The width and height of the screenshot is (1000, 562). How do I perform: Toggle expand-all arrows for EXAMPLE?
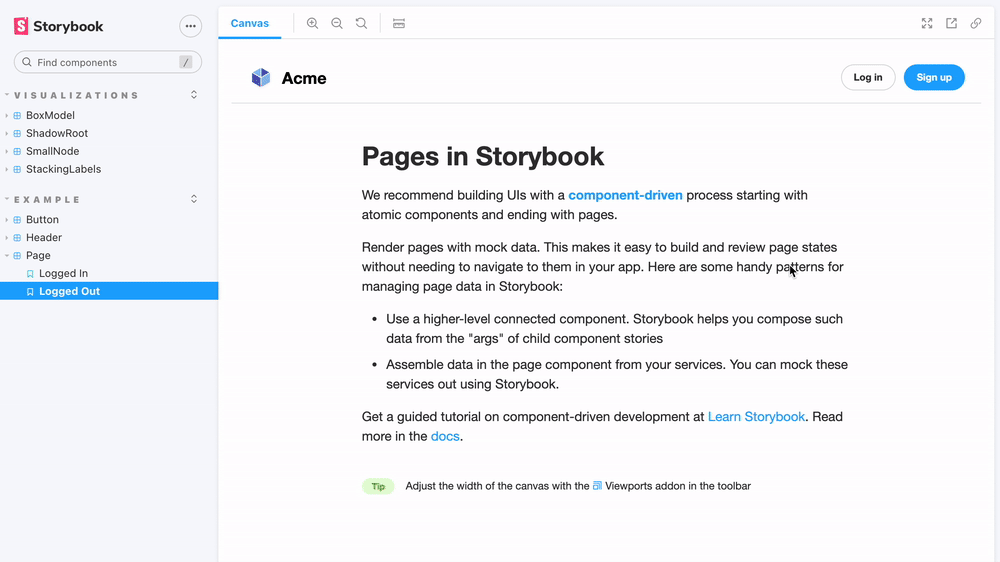[x=194, y=199]
